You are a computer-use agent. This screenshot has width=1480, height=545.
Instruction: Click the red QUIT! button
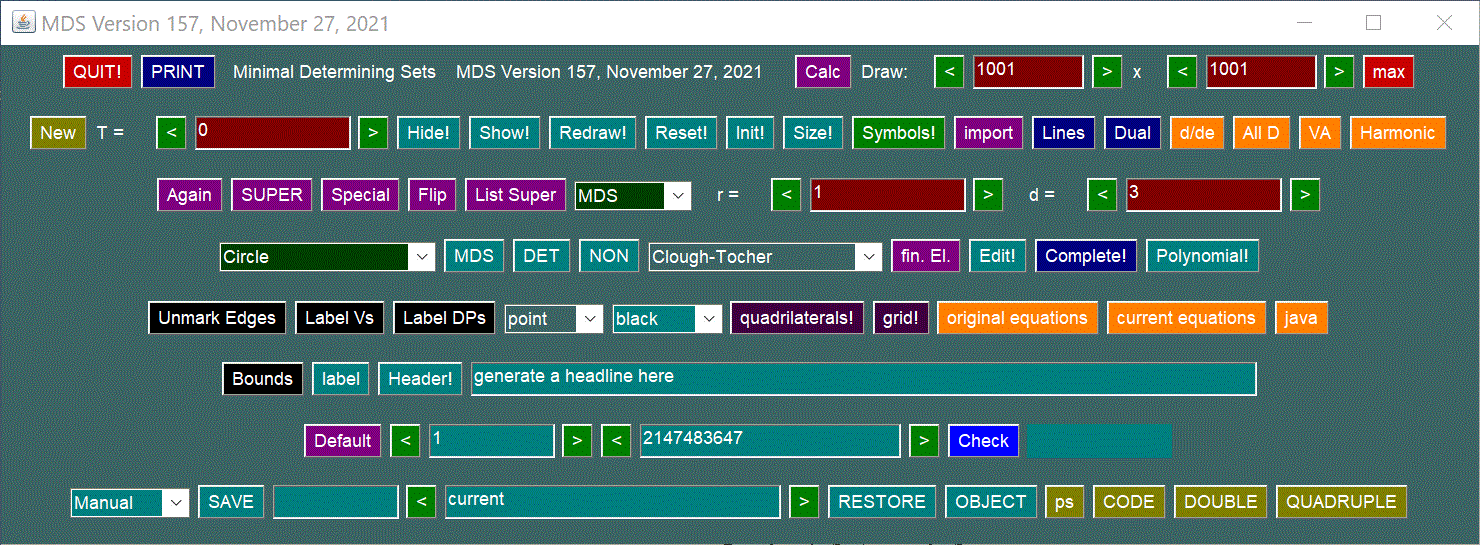coord(97,72)
